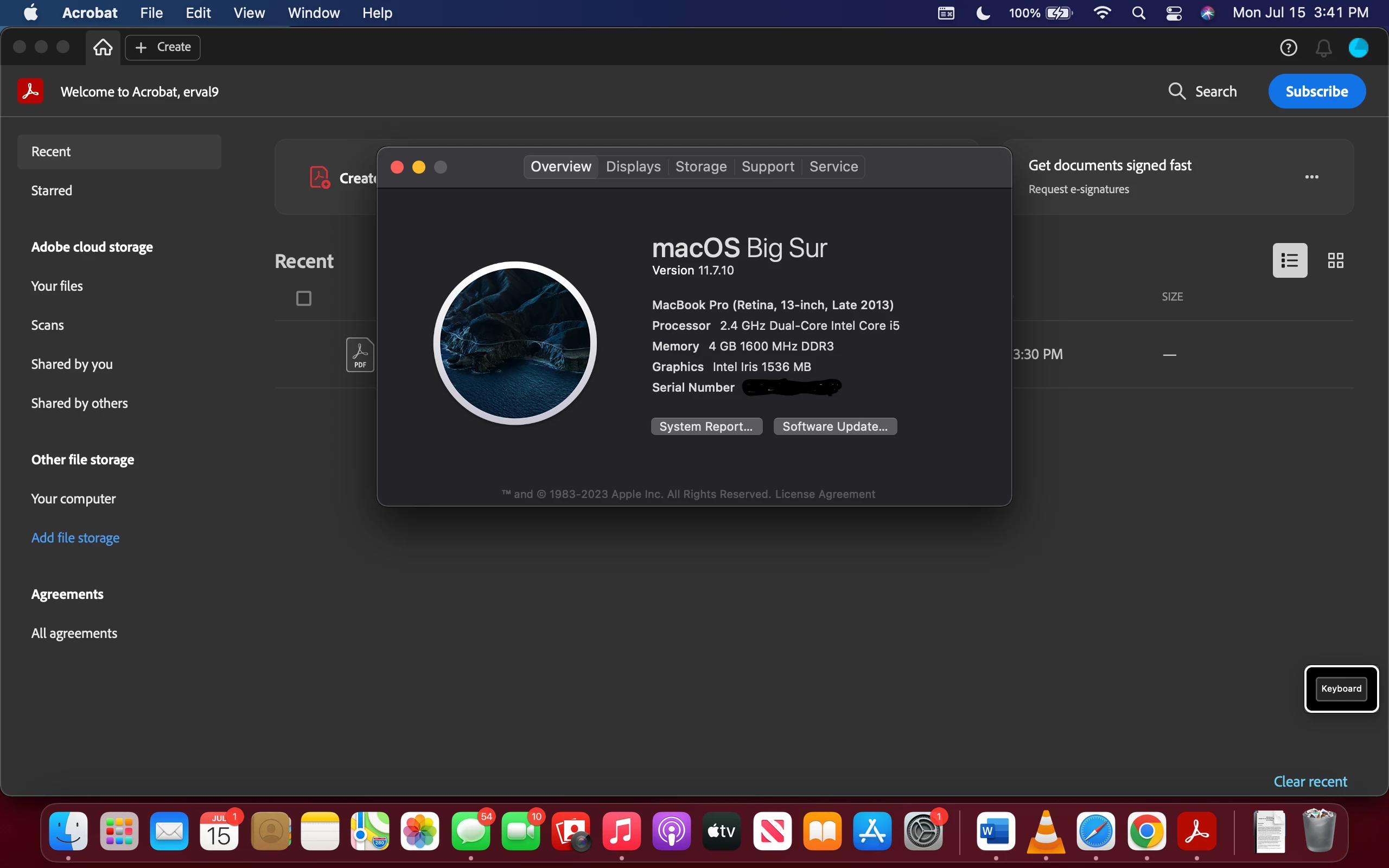The image size is (1389, 868).
Task: Open the Window menu
Action: (x=314, y=13)
